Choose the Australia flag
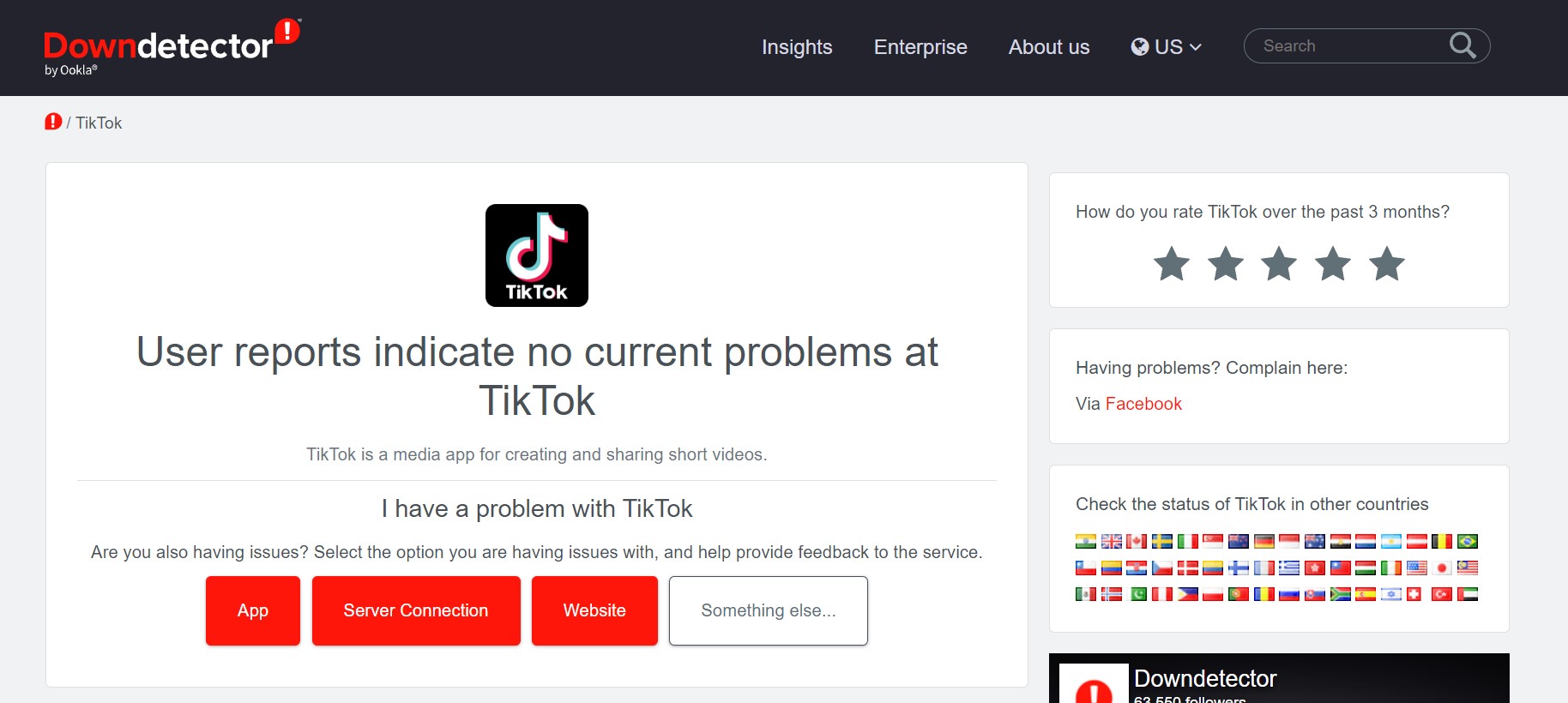Viewport: 1568px width, 703px height. coord(1315,541)
